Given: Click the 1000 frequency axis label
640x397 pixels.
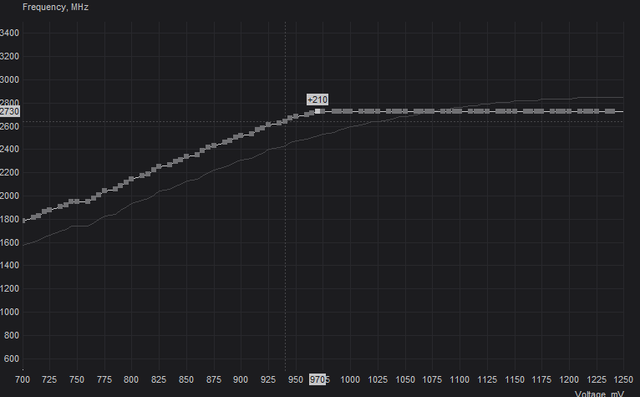Looking at the screenshot, I should [x=9, y=312].
